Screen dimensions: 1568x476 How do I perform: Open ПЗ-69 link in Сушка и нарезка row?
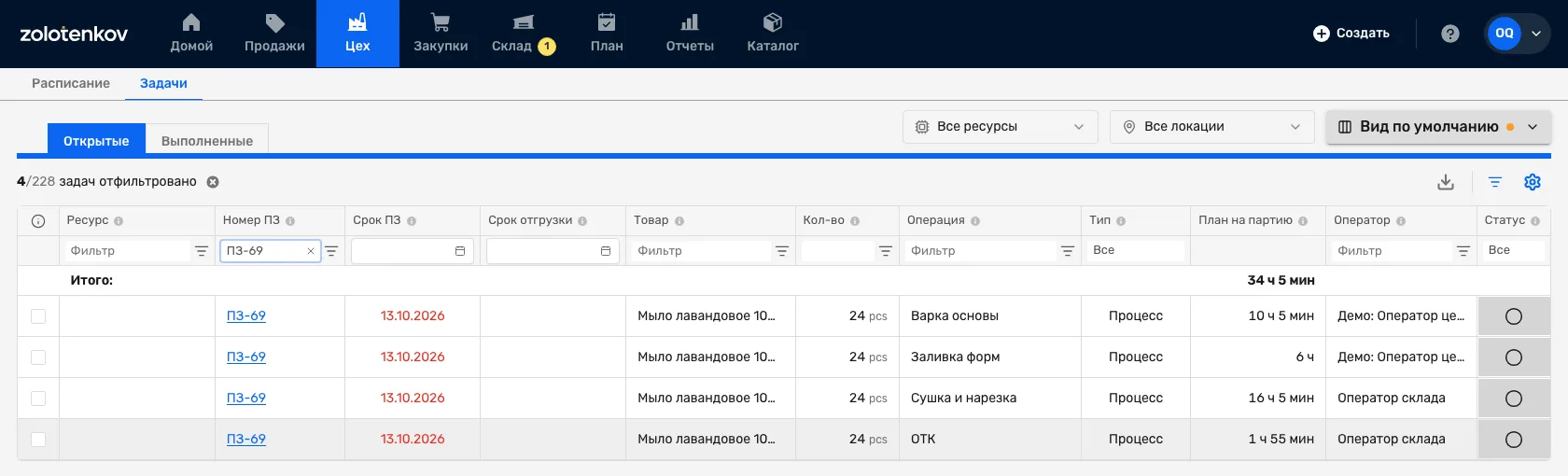(246, 399)
